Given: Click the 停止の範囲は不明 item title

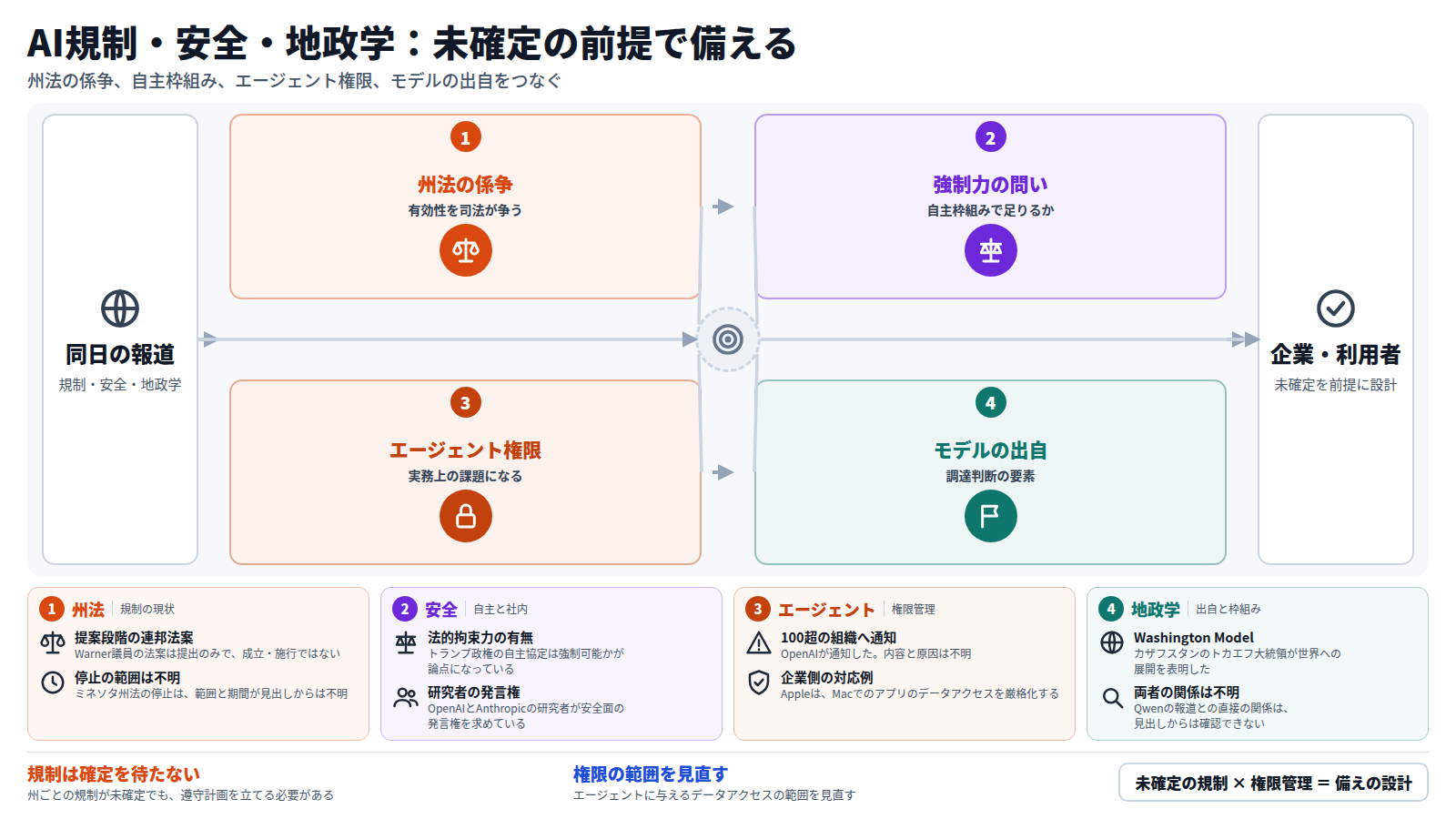Looking at the screenshot, I should pos(127,678).
